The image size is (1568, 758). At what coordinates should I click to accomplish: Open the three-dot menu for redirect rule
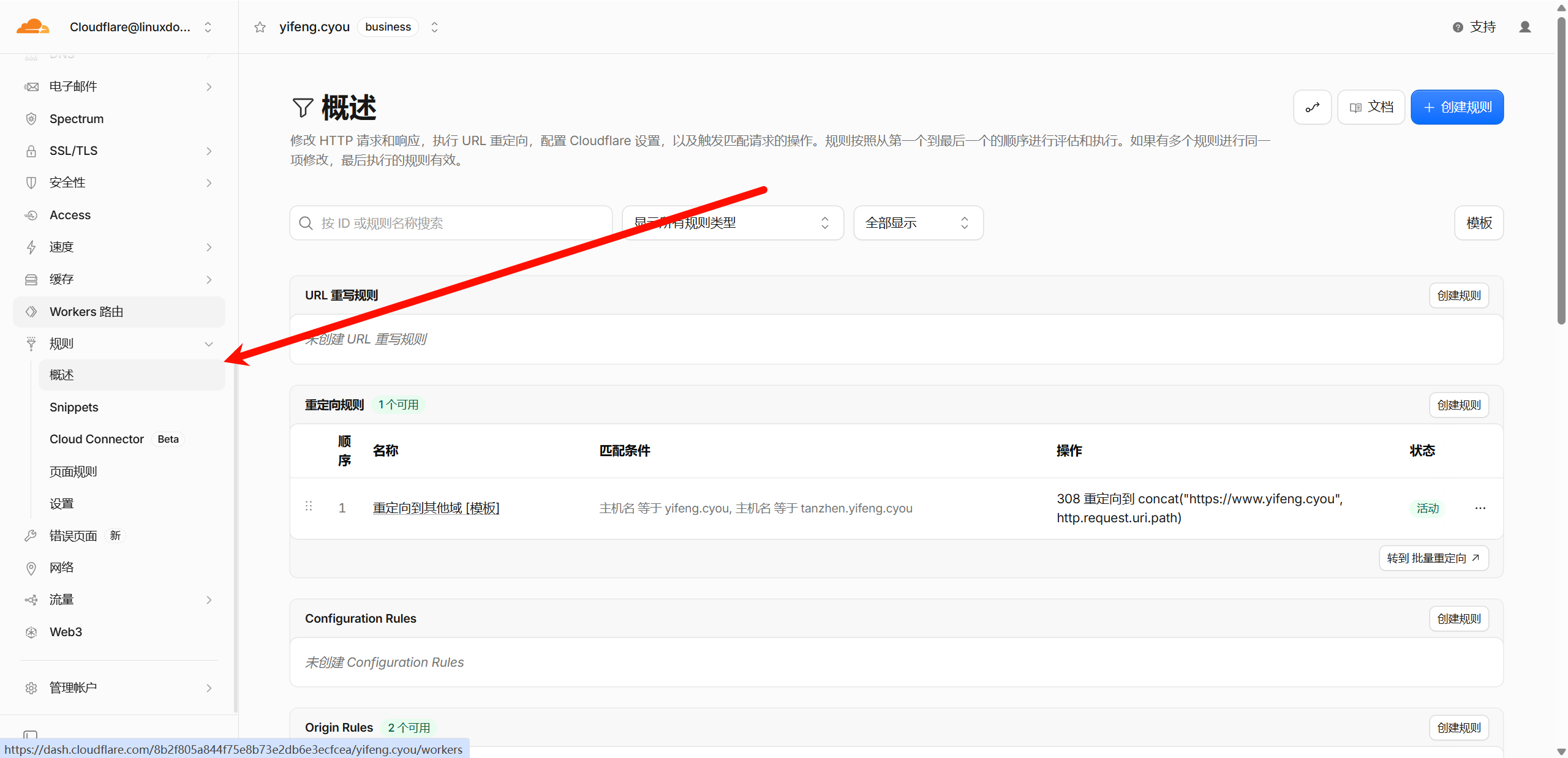point(1480,508)
